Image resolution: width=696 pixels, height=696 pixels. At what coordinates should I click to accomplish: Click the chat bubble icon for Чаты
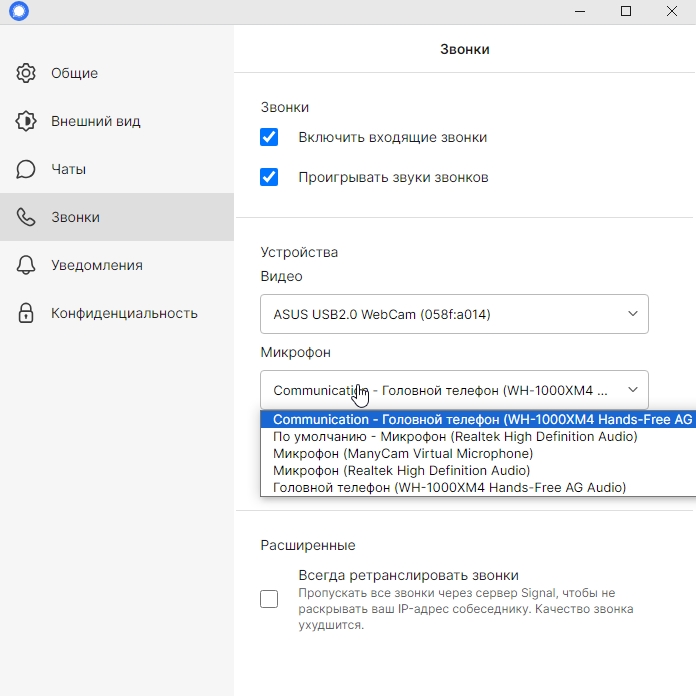pyautogui.click(x=26, y=169)
